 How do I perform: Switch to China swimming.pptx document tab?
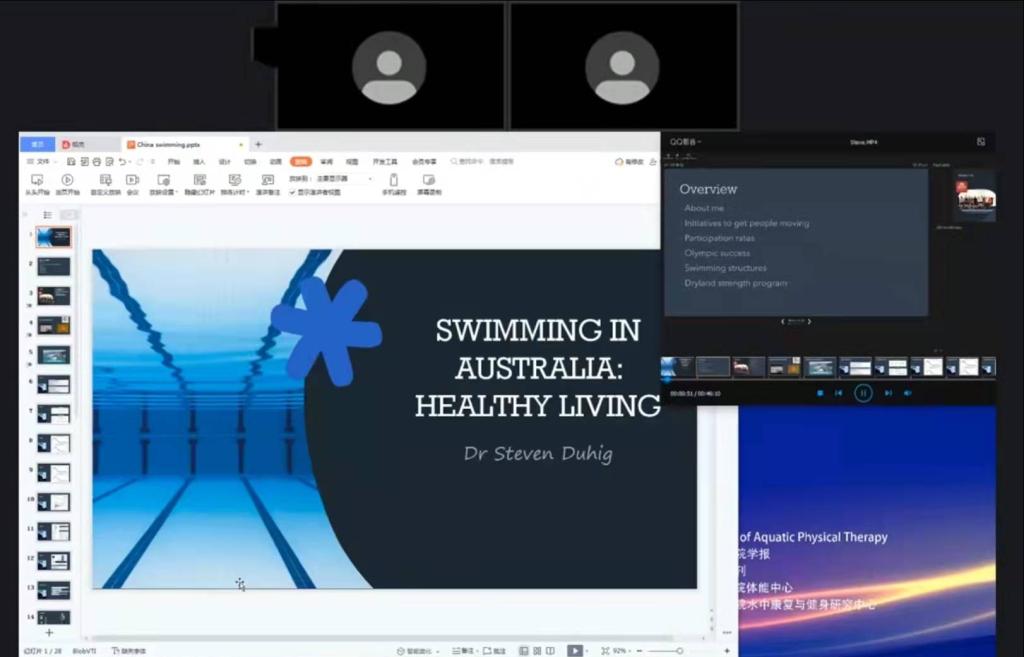click(166, 144)
